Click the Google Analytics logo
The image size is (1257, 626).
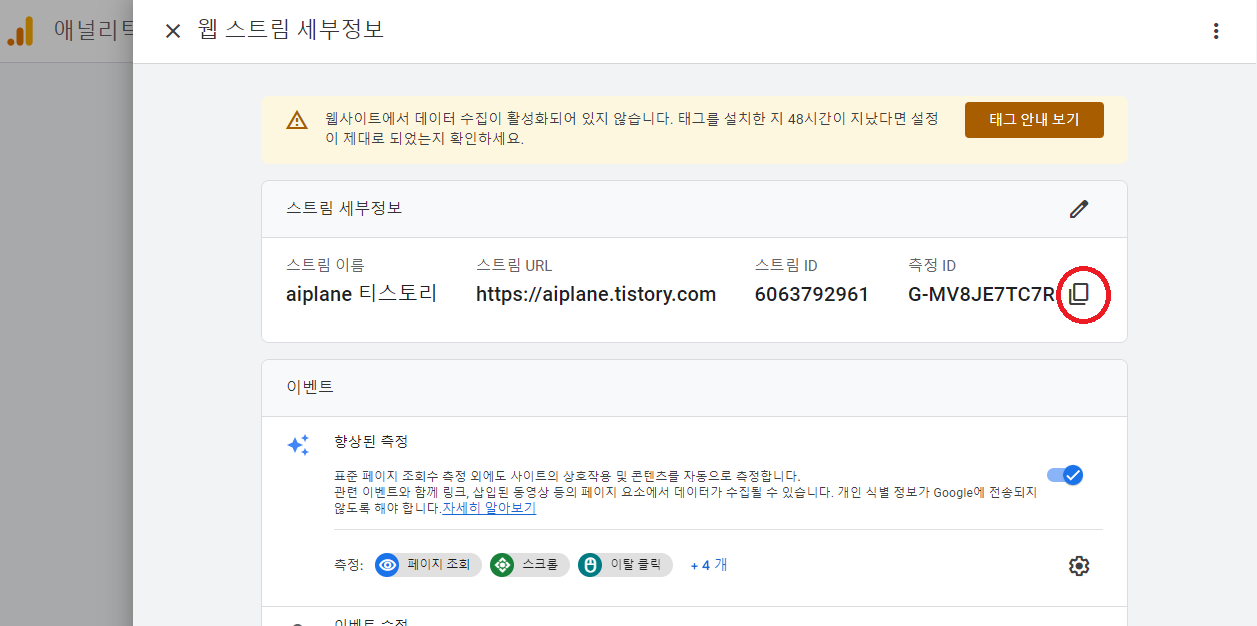[x=20, y=31]
